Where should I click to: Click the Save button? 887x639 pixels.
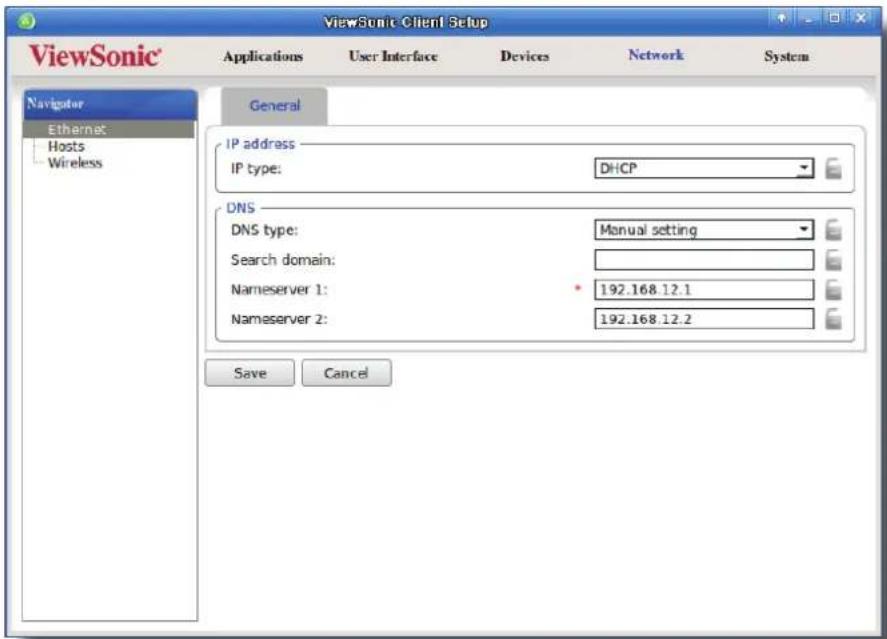pyautogui.click(x=249, y=373)
